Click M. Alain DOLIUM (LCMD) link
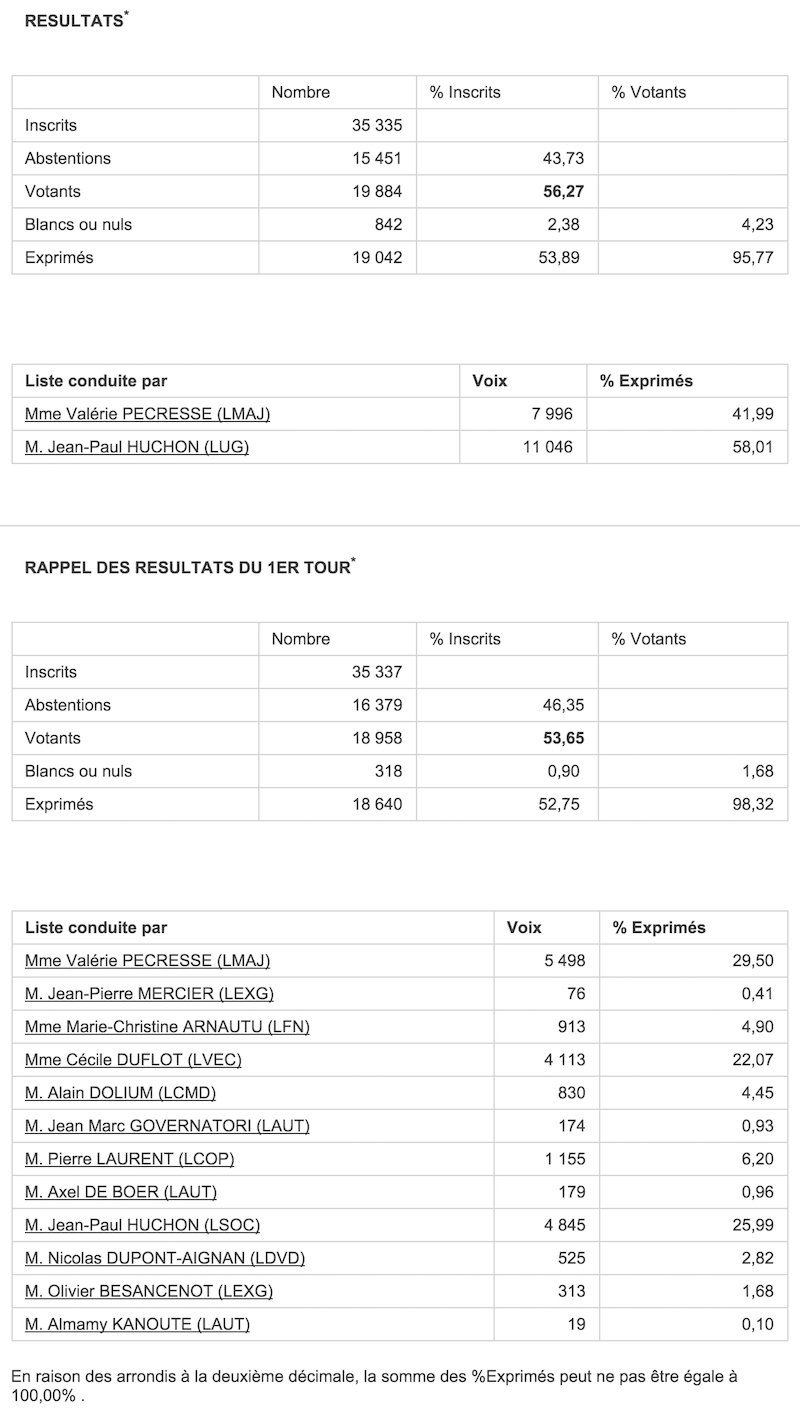The image size is (800, 1424). [x=120, y=1093]
